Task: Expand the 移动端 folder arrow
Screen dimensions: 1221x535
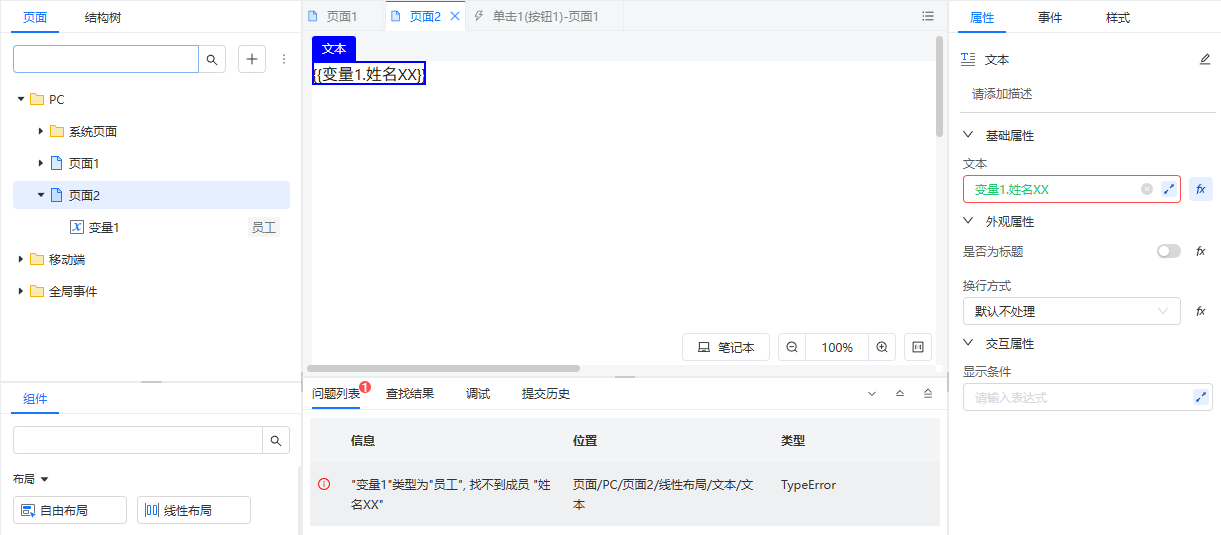Action: [21, 259]
